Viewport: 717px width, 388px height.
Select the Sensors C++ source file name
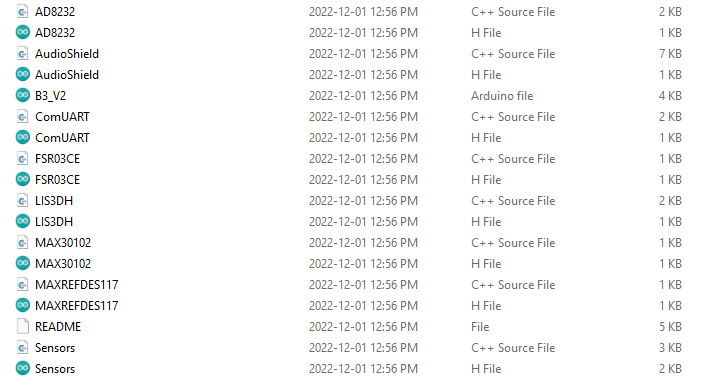[55, 348]
